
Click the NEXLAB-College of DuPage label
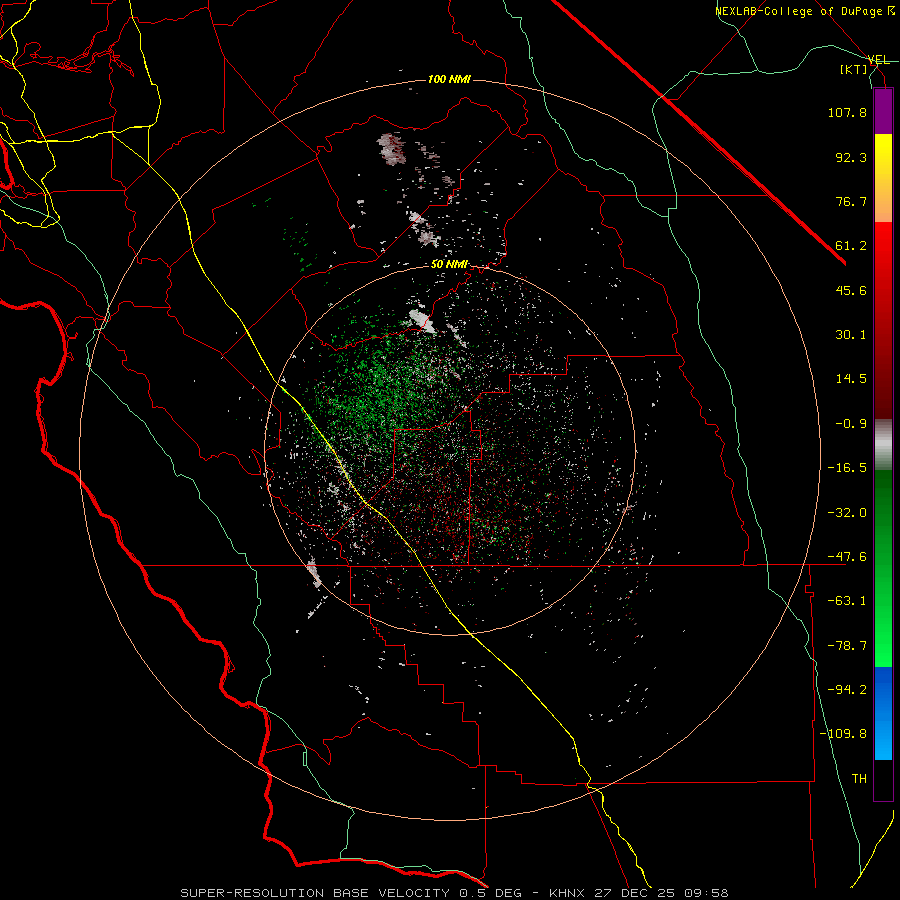[804, 11]
